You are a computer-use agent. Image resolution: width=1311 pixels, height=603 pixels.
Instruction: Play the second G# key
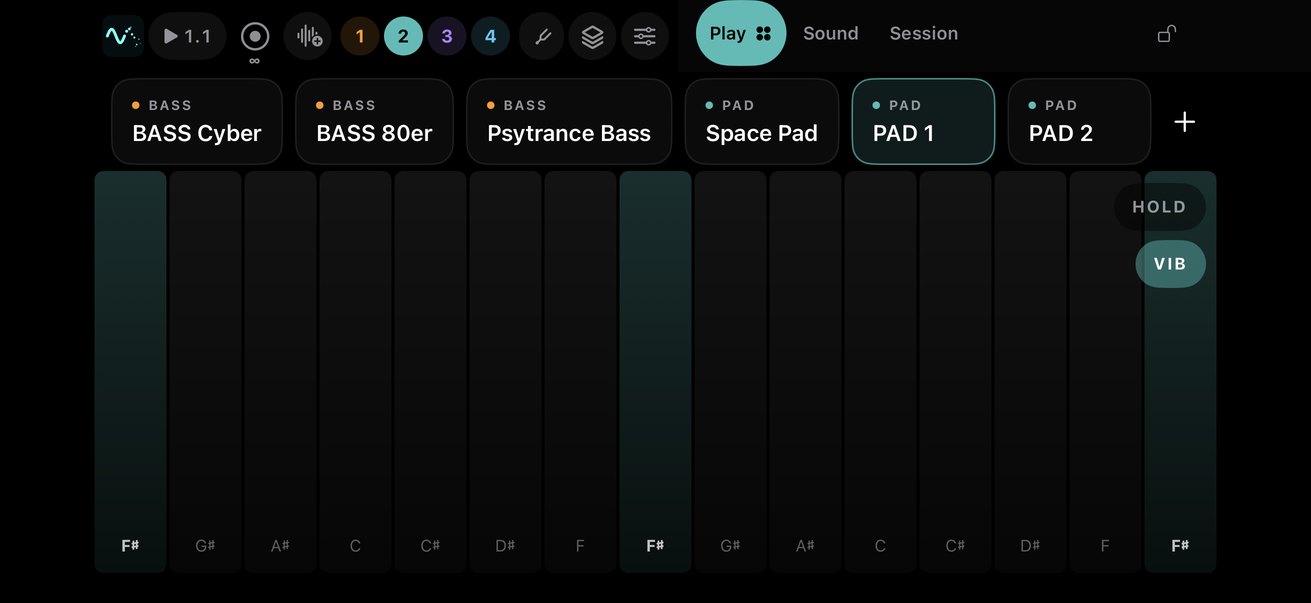730,371
